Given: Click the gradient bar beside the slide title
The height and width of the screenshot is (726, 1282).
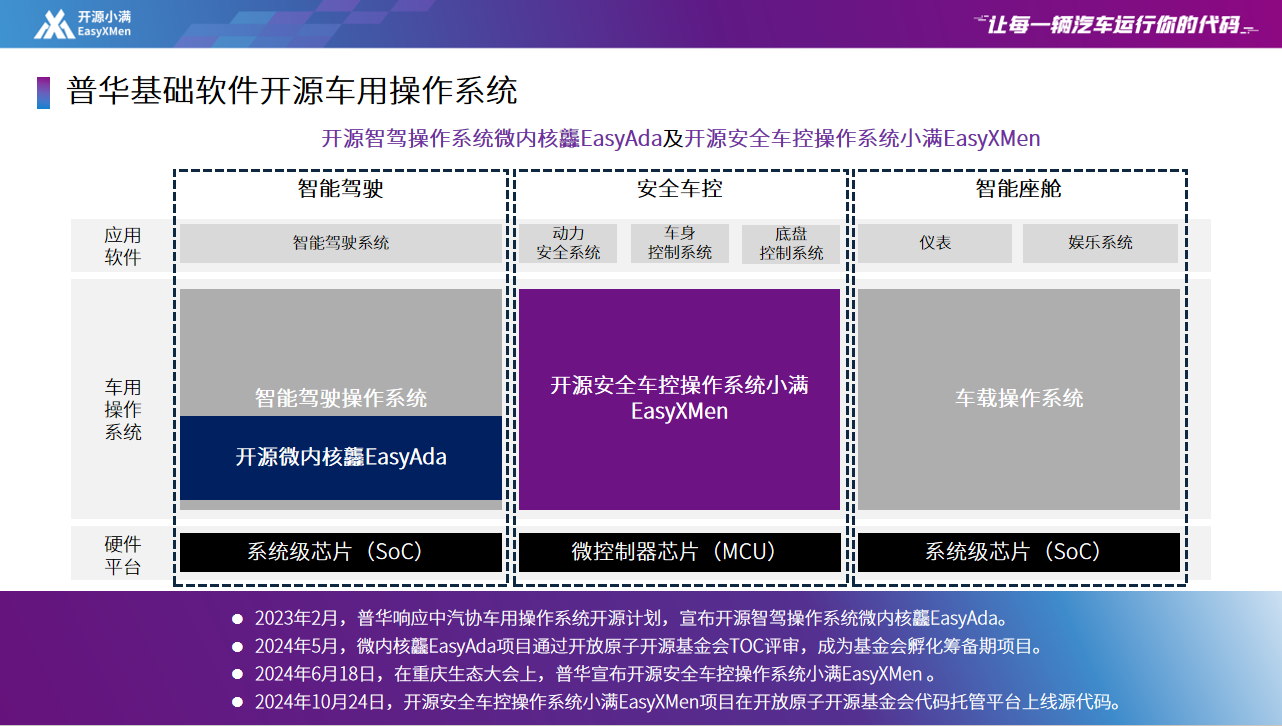Looking at the screenshot, I should (x=43, y=92).
